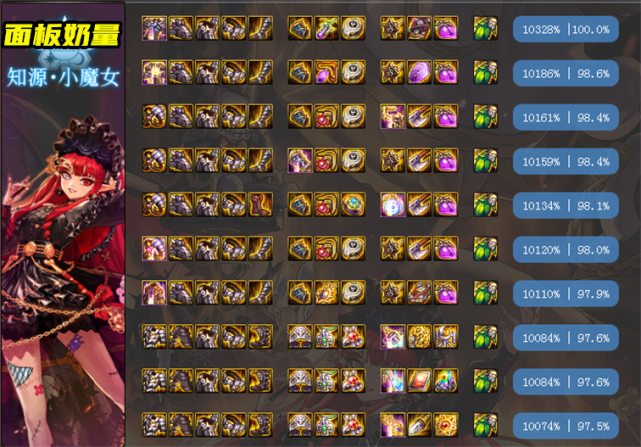This screenshot has width=641, height=447.
Task: Select the purple egg icon in the 10186% row
Action: (x=419, y=72)
